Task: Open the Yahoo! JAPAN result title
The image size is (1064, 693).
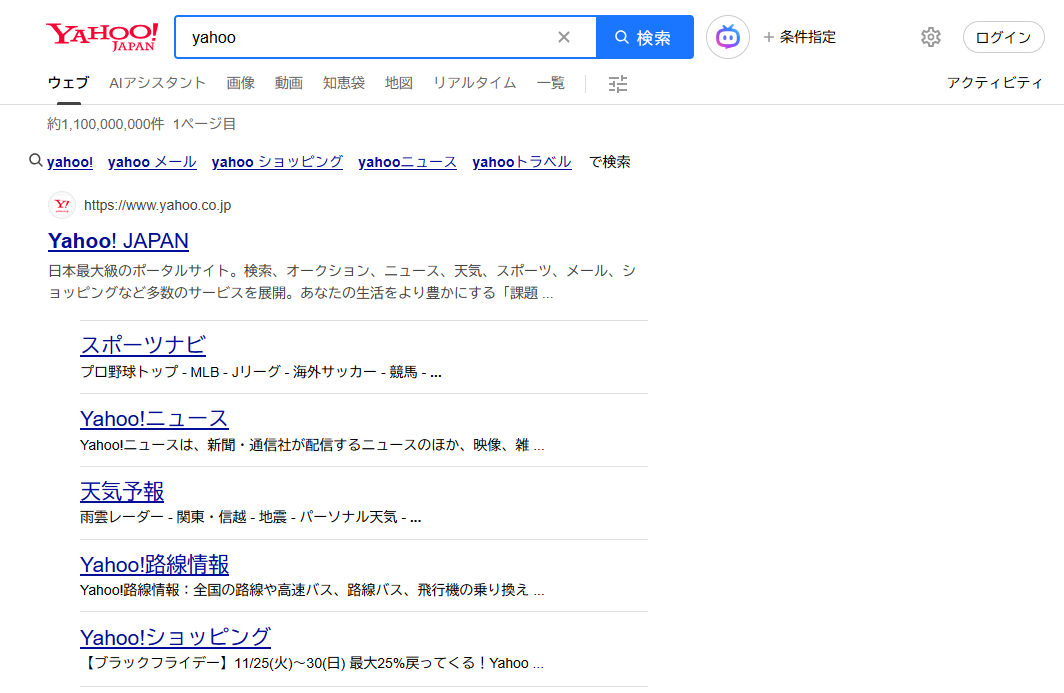Action: click(x=118, y=241)
